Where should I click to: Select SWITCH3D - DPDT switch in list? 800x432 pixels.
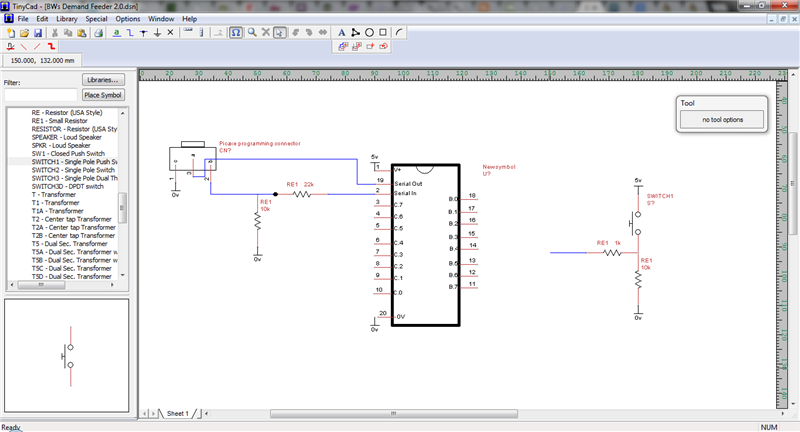pos(67,186)
